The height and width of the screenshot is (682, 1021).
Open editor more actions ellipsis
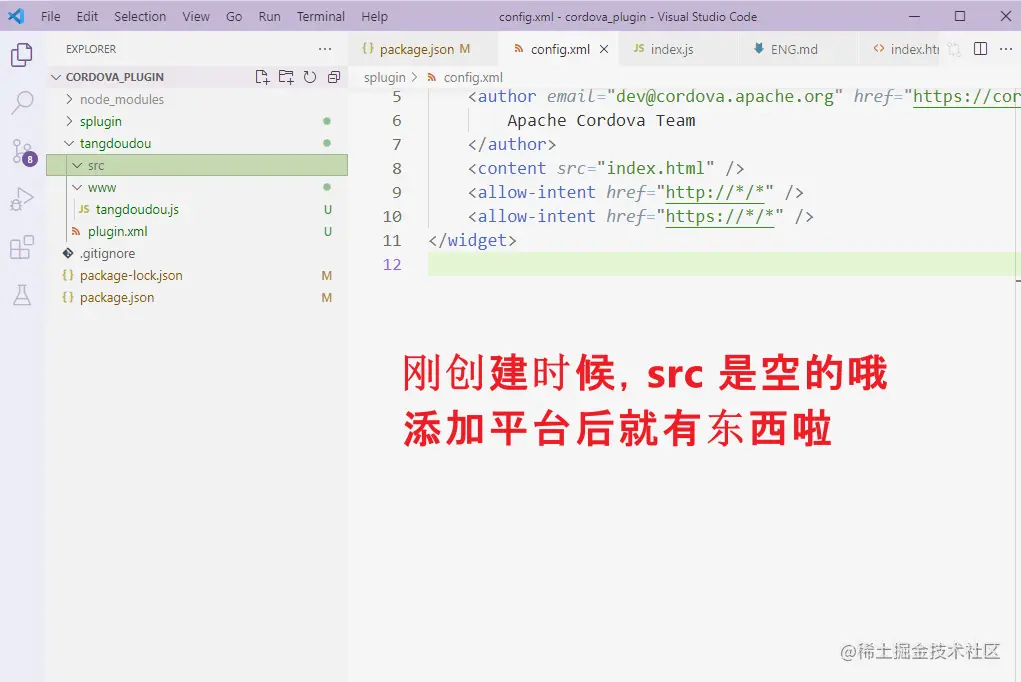point(1005,49)
